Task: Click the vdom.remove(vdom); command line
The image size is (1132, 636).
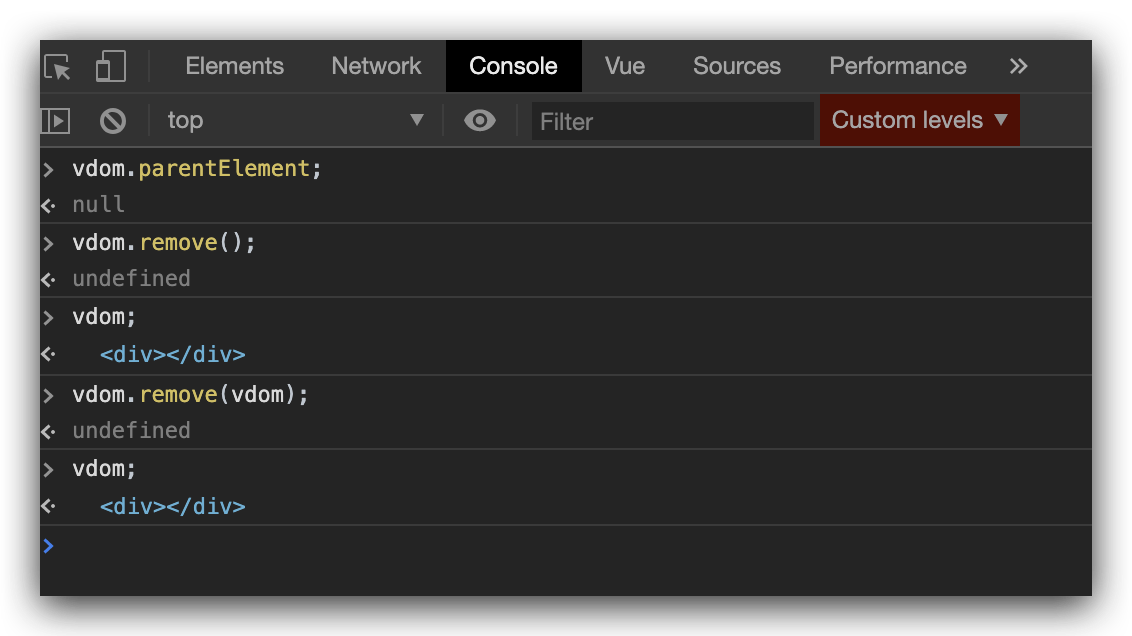Action: click(x=191, y=395)
